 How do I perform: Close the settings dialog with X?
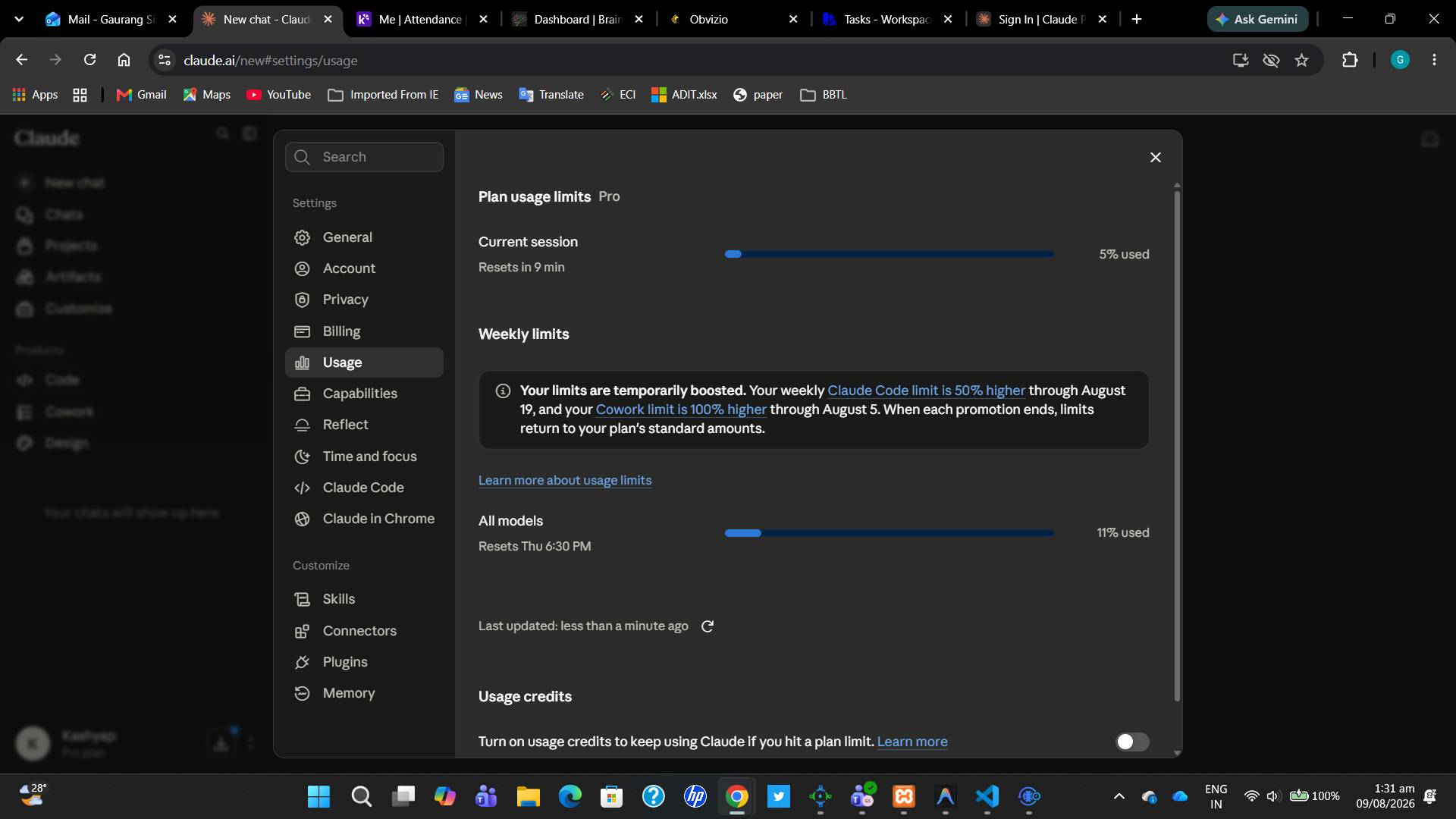point(1156,157)
